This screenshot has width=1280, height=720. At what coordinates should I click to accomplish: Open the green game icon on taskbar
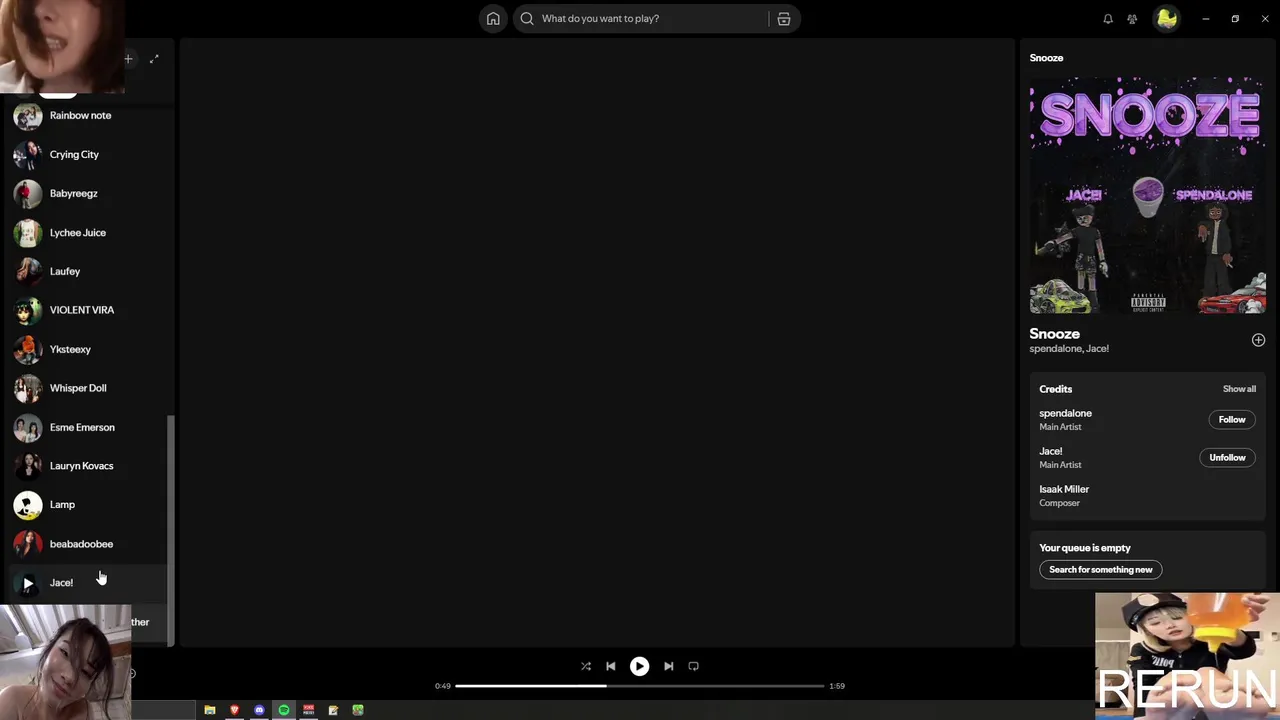[357, 710]
